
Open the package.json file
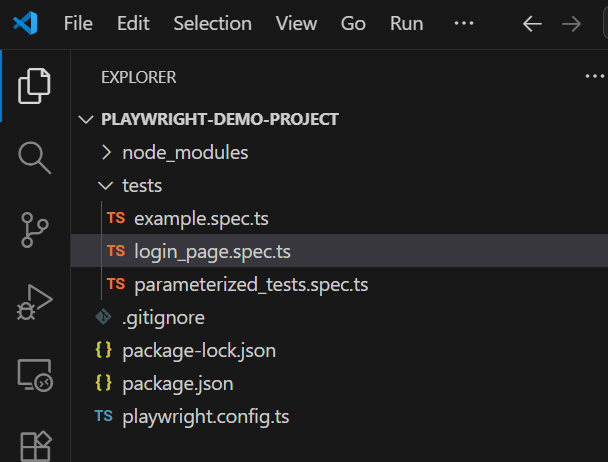[x=178, y=383]
